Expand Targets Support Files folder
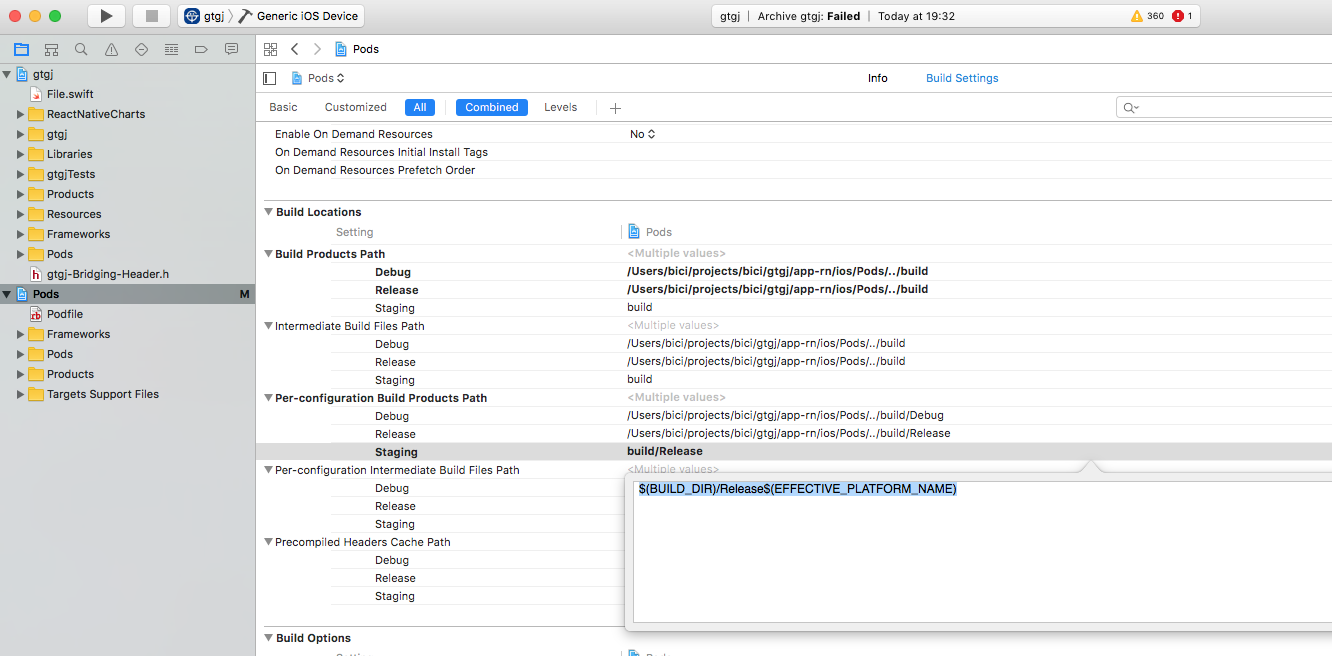 (20, 394)
